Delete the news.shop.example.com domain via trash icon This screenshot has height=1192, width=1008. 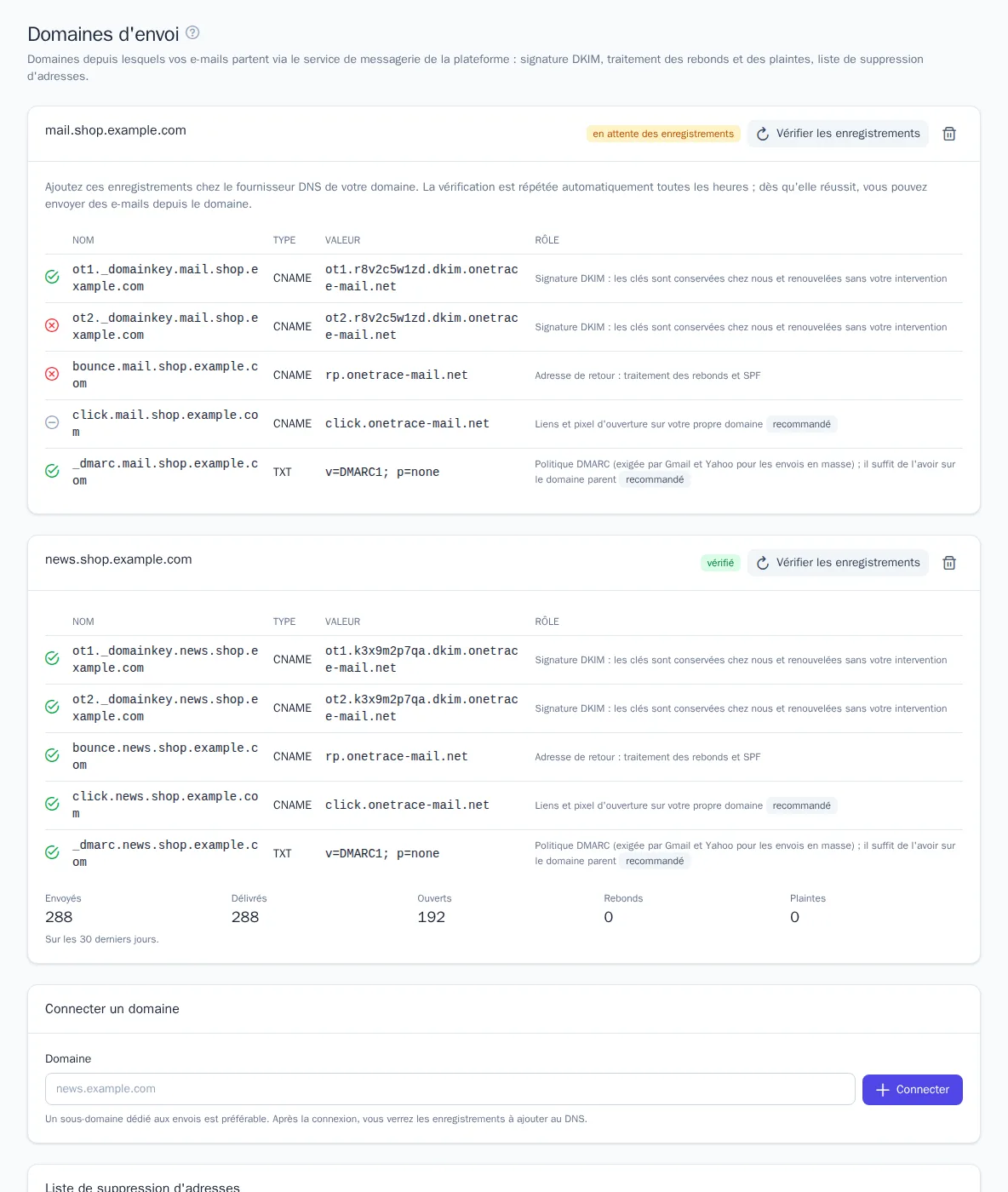[x=949, y=563]
